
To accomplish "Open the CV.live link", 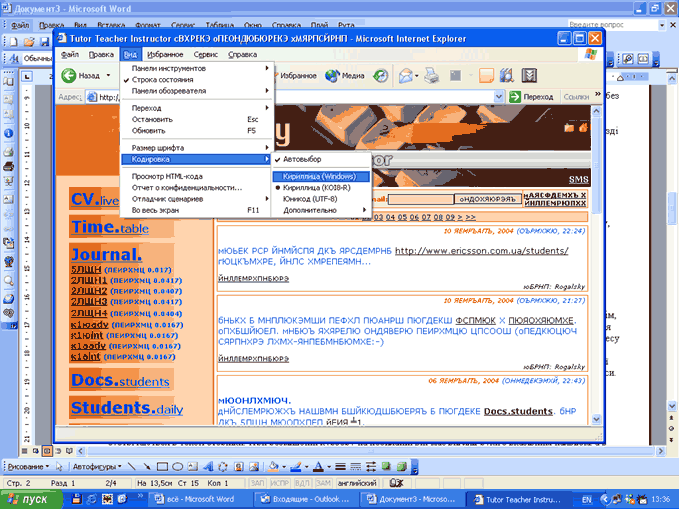I will pyautogui.click(x=95, y=199).
